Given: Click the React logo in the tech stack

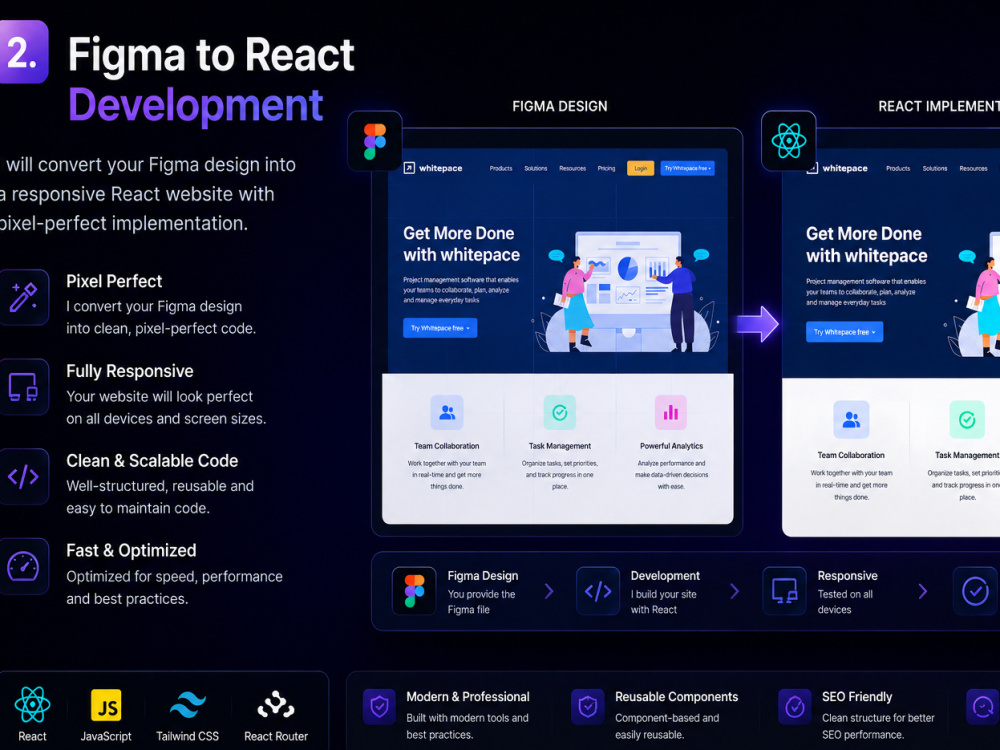Looking at the screenshot, I should click(x=33, y=704).
